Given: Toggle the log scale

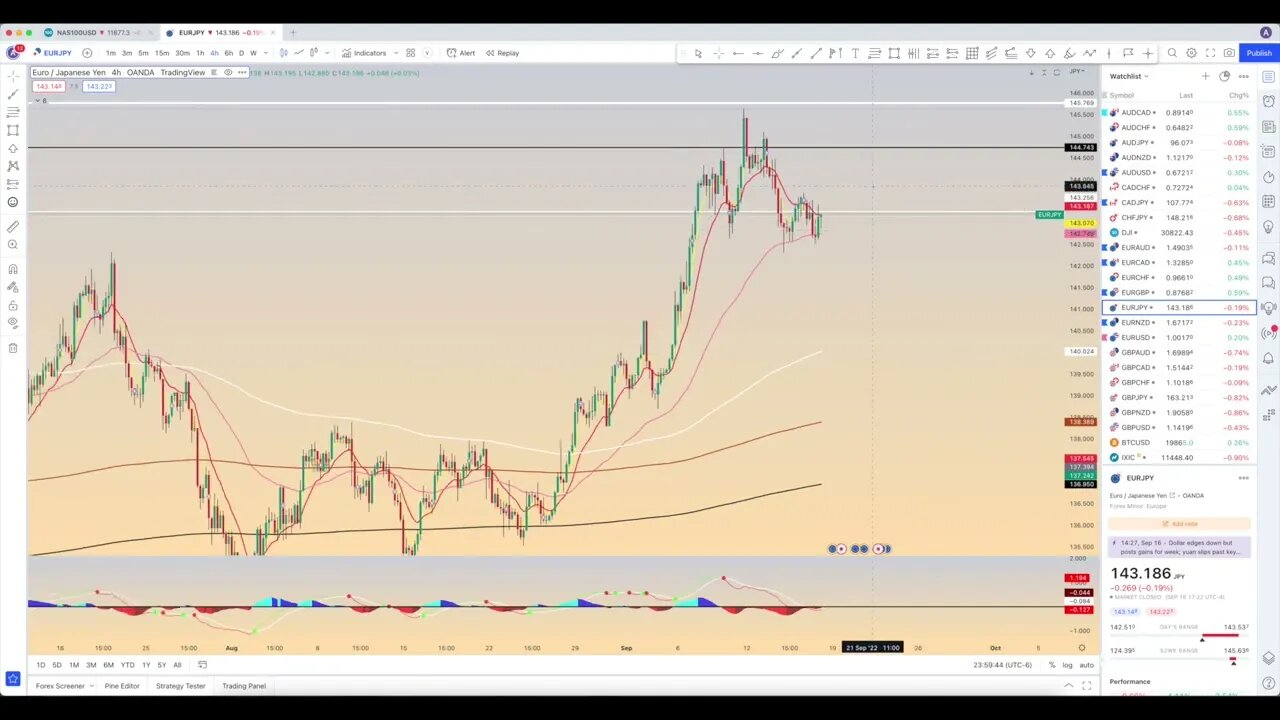Looking at the screenshot, I should 1067,665.
